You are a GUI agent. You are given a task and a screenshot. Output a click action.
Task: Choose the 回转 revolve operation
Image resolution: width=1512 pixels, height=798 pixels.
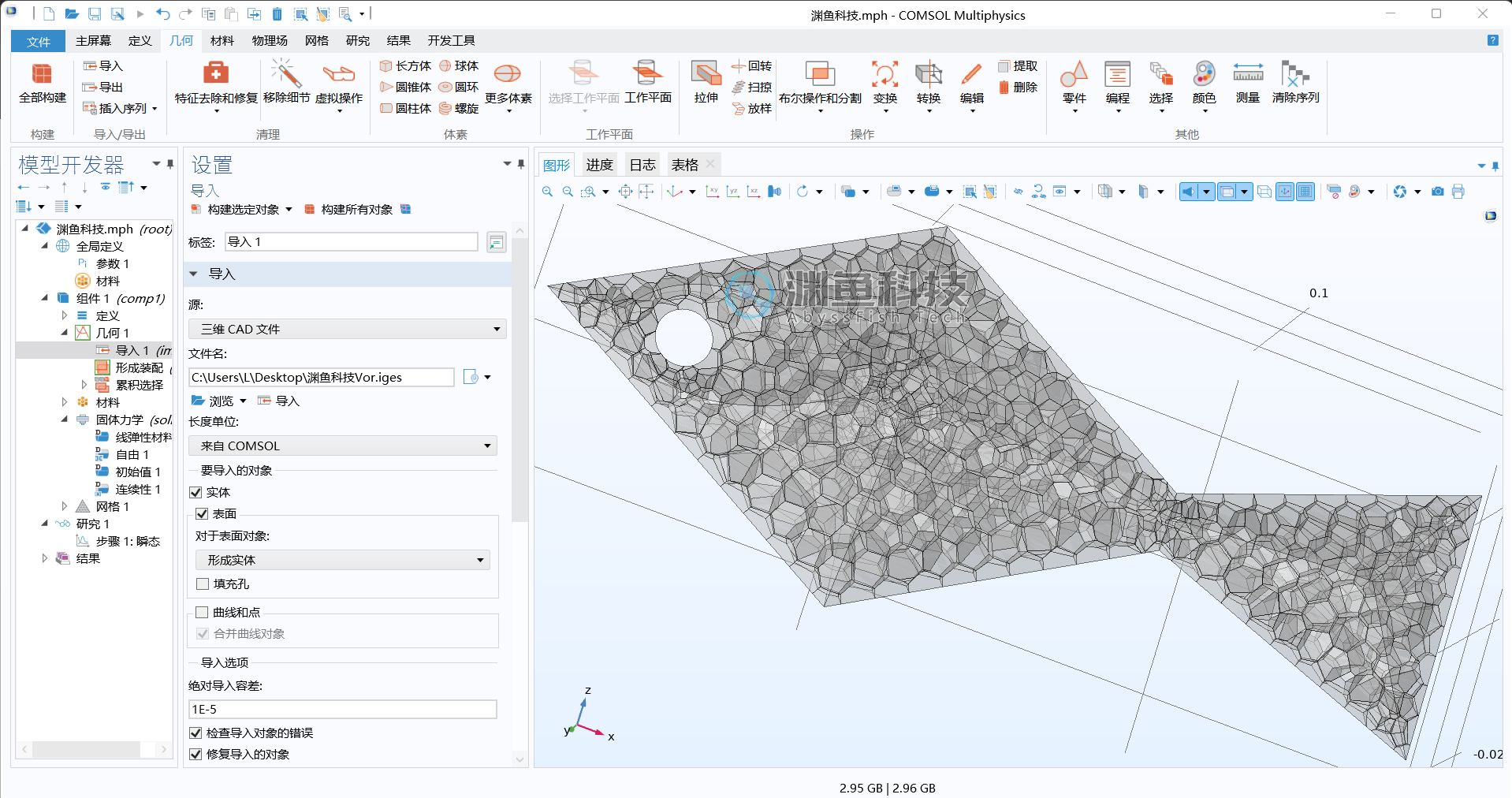752,66
